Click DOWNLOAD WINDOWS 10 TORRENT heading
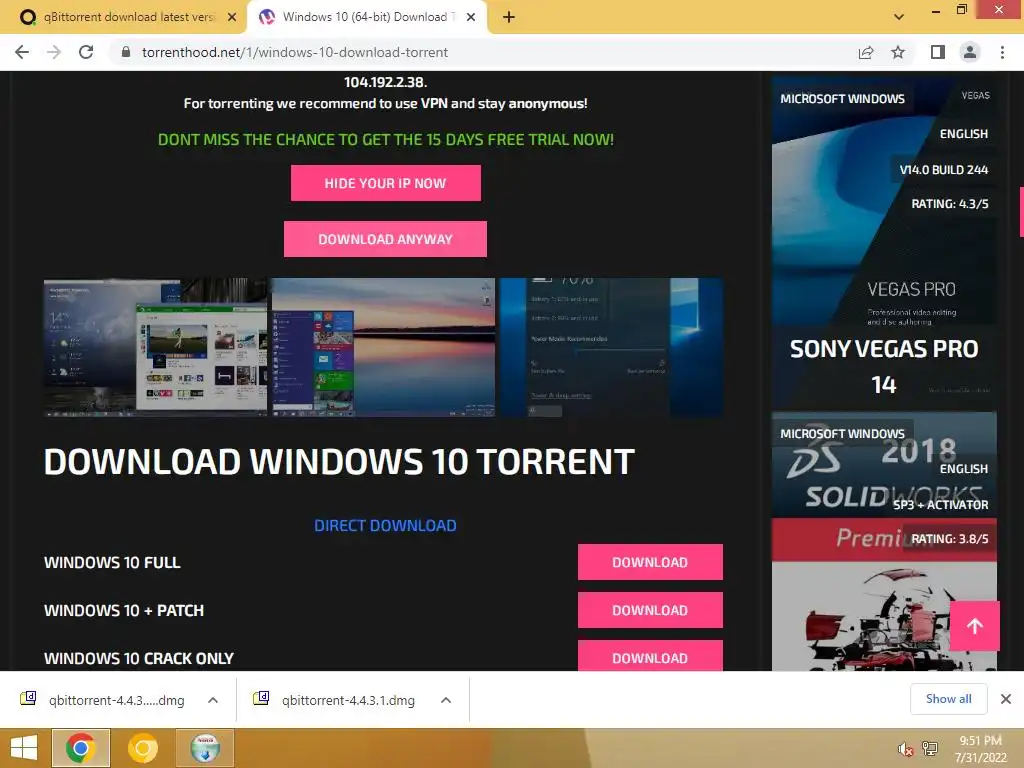 [x=339, y=462]
